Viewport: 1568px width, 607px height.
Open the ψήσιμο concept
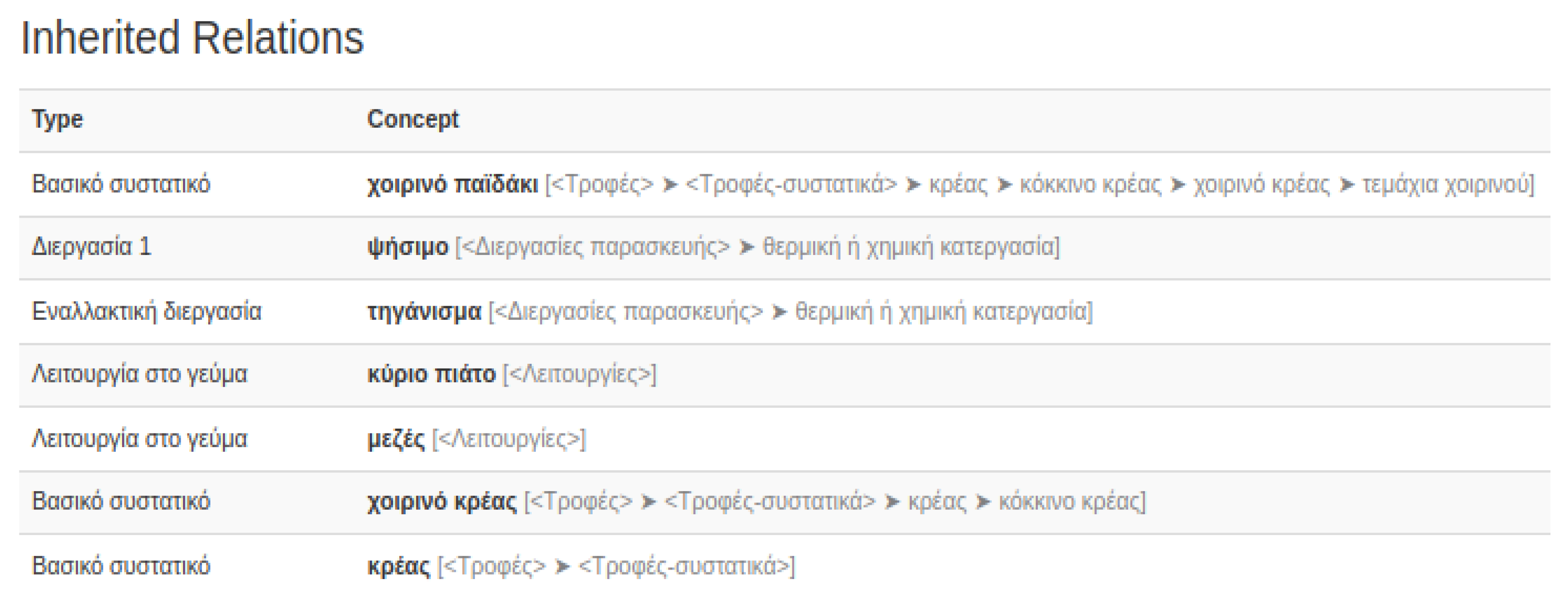[x=407, y=247]
